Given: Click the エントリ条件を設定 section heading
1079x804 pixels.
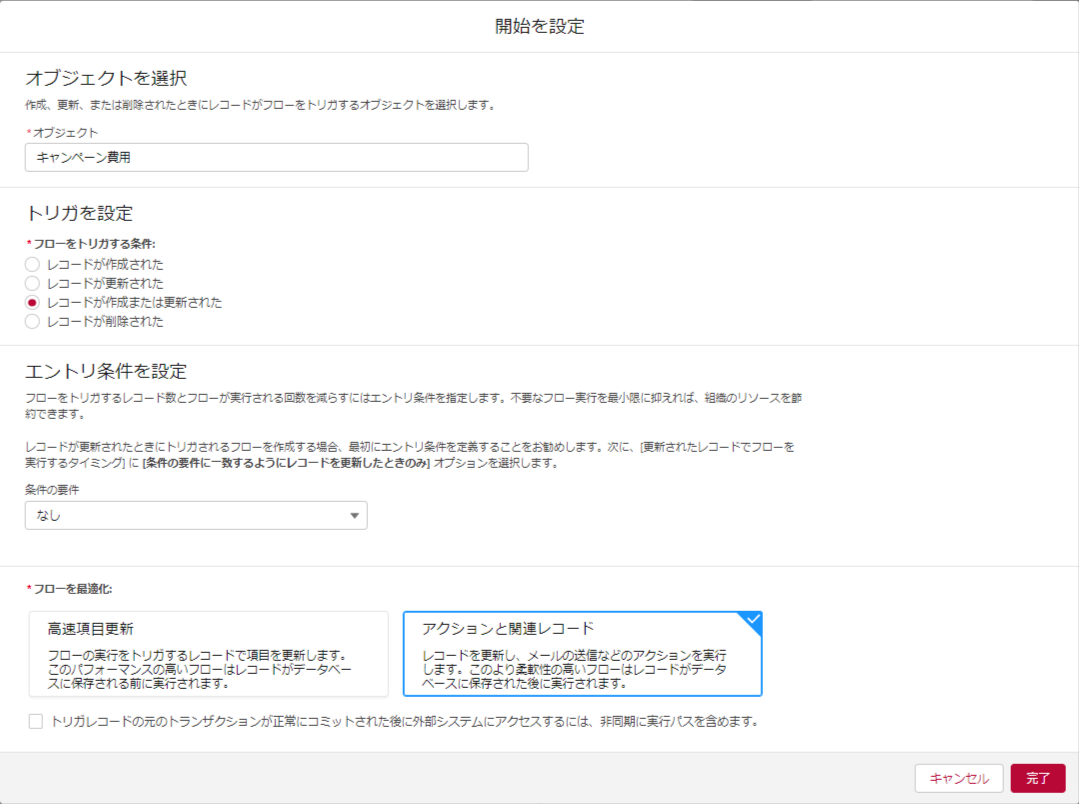Looking at the screenshot, I should (x=106, y=371).
